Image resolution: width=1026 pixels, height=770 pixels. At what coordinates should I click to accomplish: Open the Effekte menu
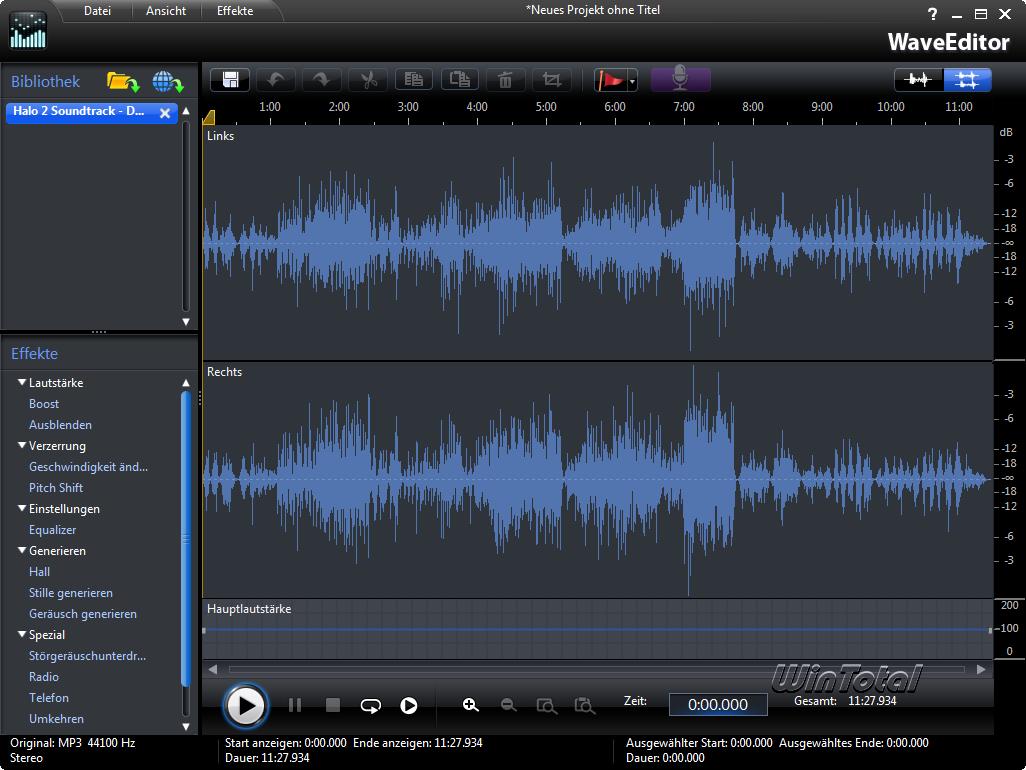coord(235,11)
